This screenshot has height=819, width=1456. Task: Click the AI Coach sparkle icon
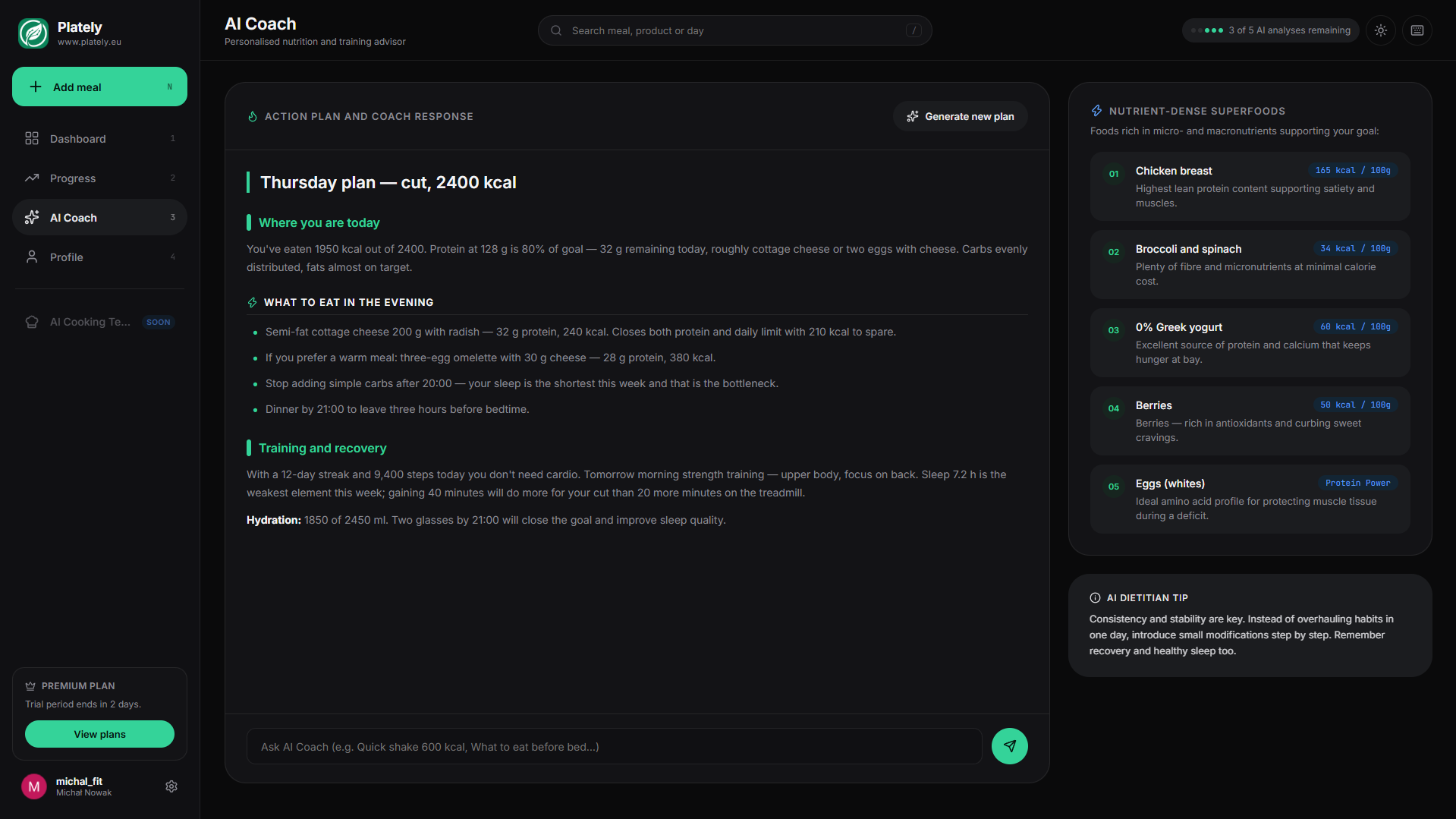pos(32,217)
